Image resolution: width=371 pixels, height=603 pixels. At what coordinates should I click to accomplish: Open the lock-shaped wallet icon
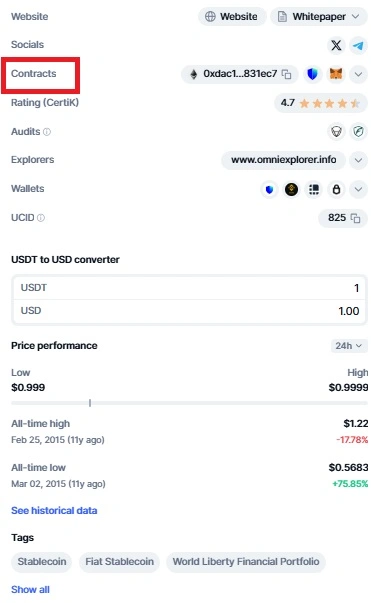coord(336,189)
